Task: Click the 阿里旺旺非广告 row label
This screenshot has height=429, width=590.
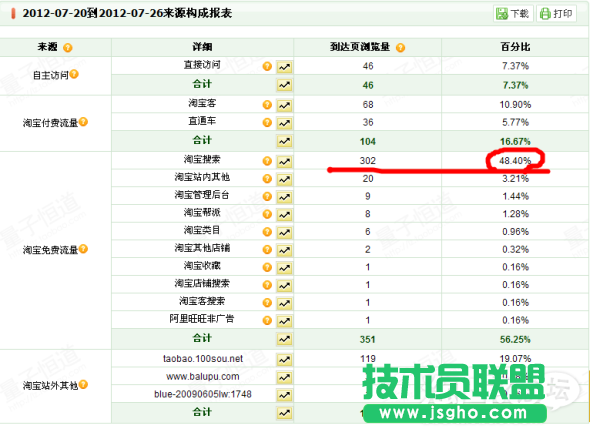Action: point(202,319)
